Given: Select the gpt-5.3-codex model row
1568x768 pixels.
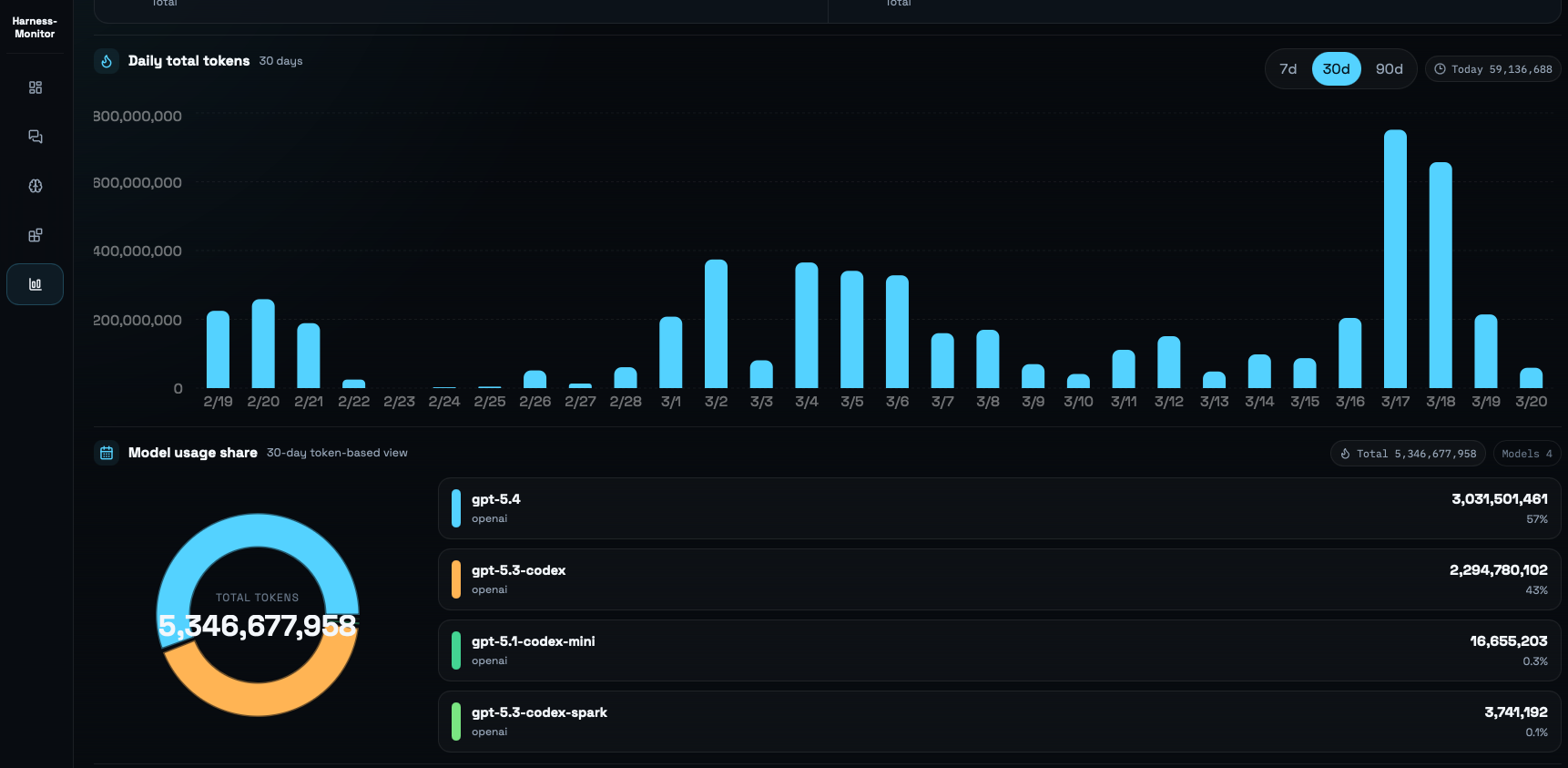Looking at the screenshot, I should tap(999, 579).
